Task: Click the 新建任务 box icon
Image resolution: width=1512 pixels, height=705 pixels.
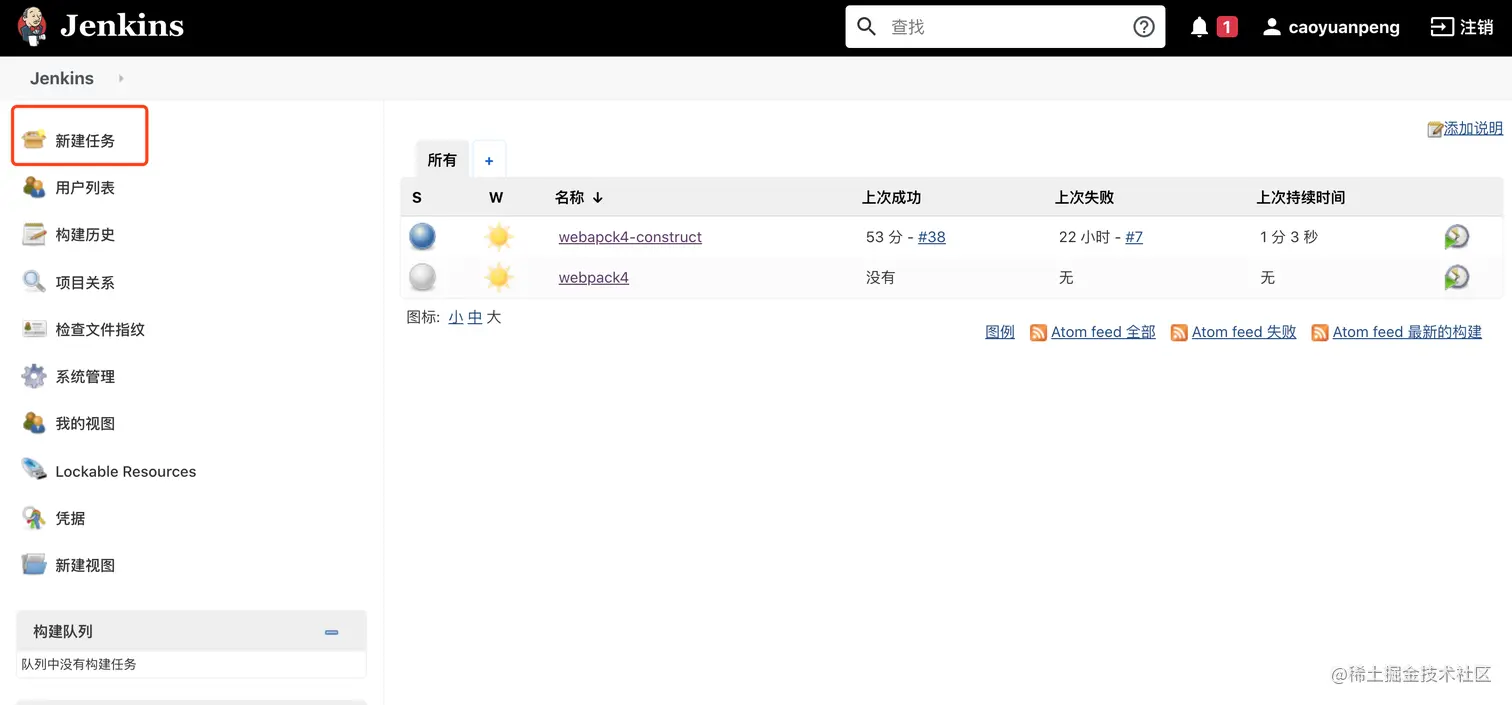Action: pos(34,139)
